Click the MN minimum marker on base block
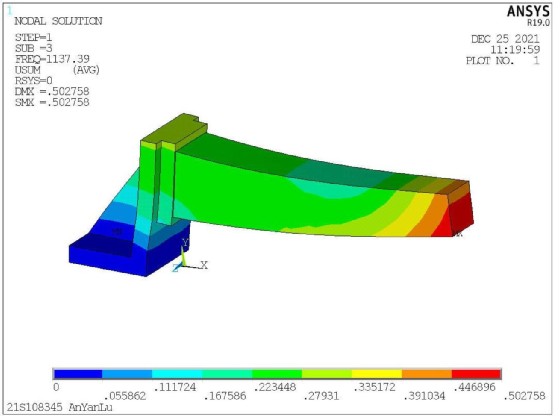The height and width of the screenshot is (417, 555). (117, 232)
